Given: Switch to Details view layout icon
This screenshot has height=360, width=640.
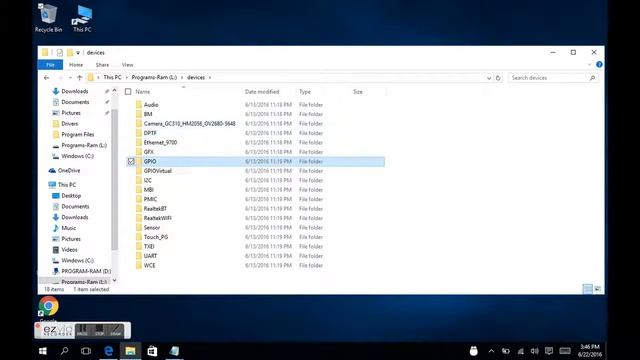Looking at the screenshot, I should pyautogui.click(x=587, y=289).
